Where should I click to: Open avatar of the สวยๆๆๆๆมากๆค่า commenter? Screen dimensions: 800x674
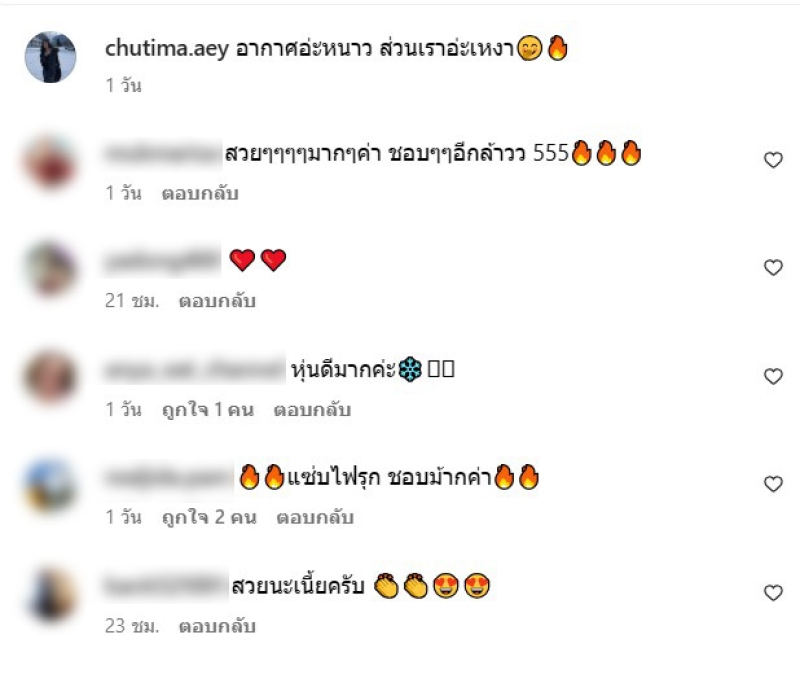click(51, 162)
